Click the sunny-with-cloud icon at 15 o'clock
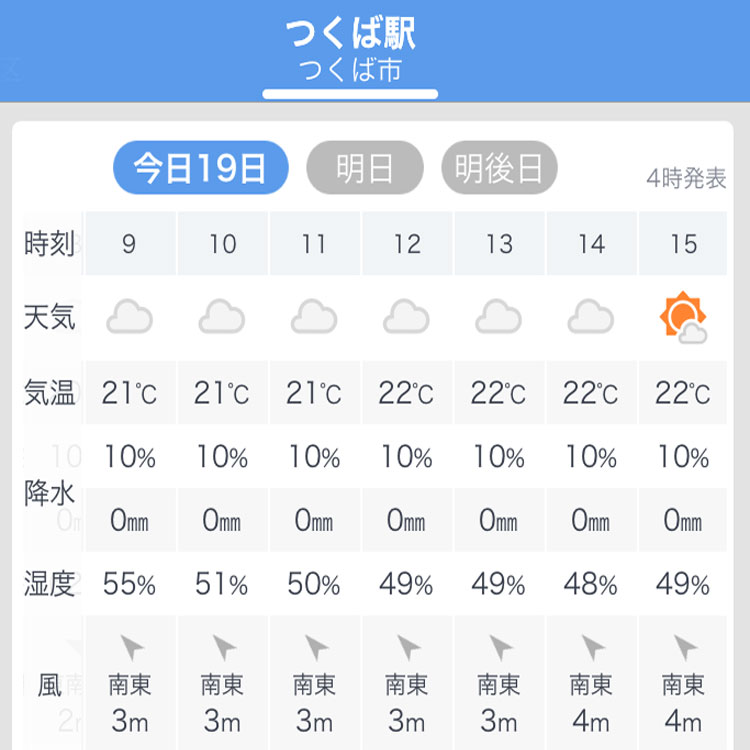750x750 pixels. point(683,317)
